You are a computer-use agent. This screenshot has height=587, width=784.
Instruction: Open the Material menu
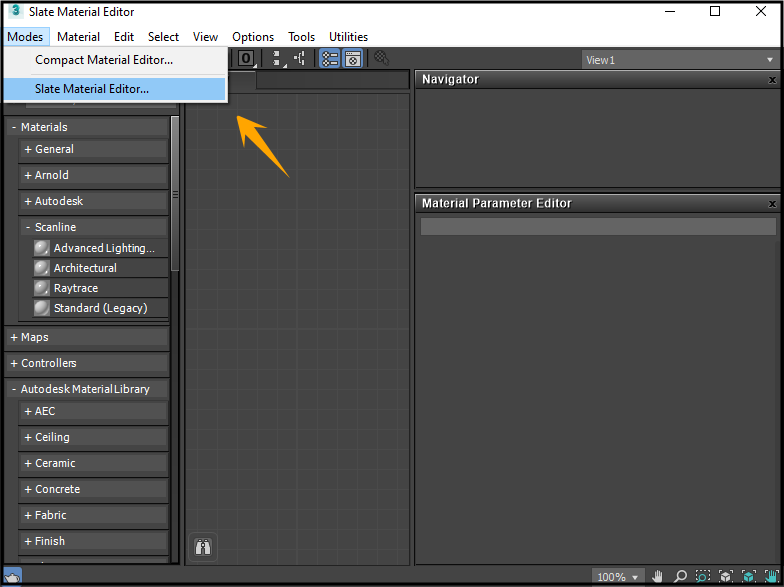coord(78,36)
